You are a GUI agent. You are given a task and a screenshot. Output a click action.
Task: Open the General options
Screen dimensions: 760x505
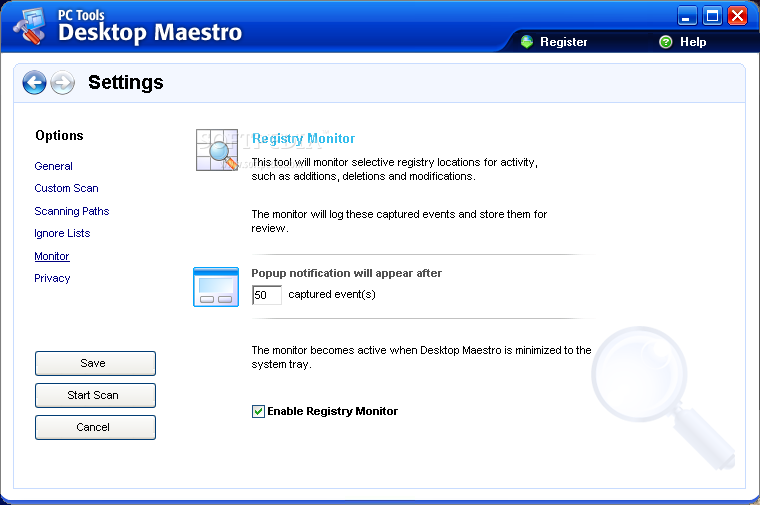(x=53, y=166)
